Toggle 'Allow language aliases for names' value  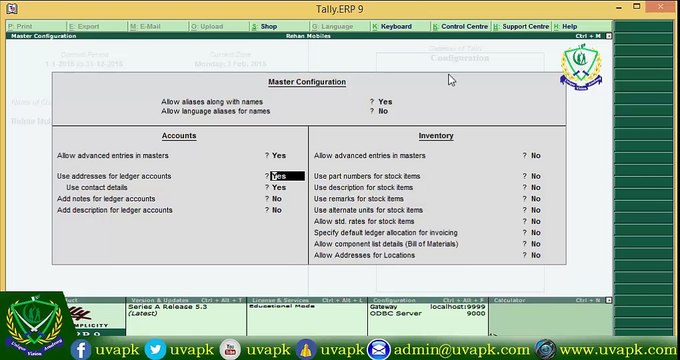383,111
